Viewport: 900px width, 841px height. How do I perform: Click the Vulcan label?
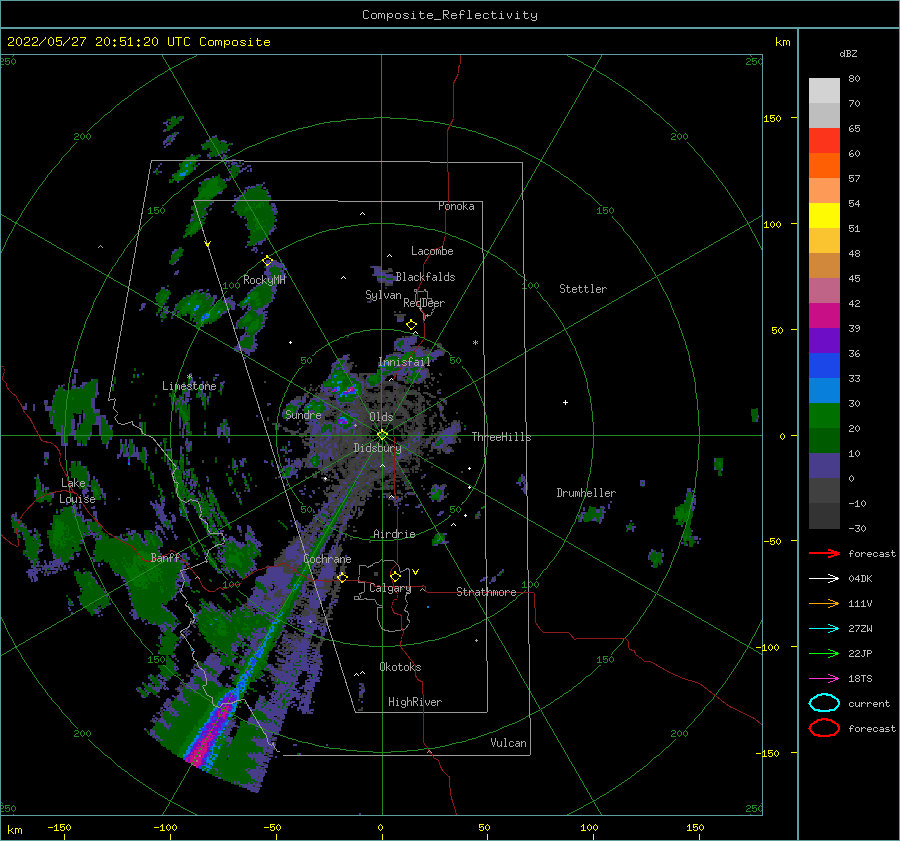click(x=508, y=743)
